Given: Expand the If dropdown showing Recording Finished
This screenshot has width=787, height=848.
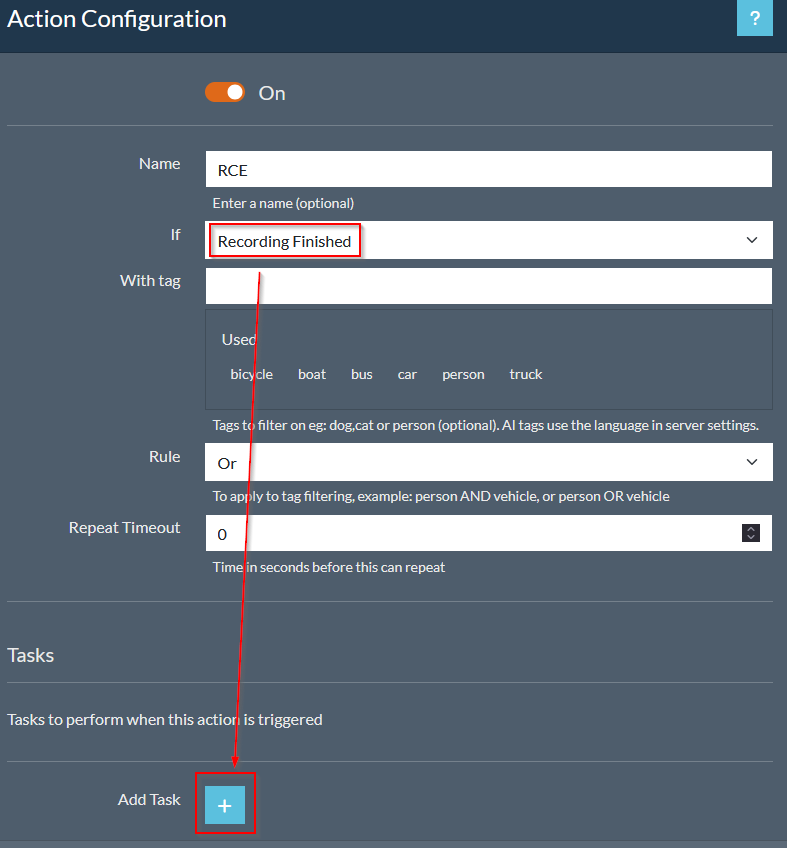Looking at the screenshot, I should [488, 240].
